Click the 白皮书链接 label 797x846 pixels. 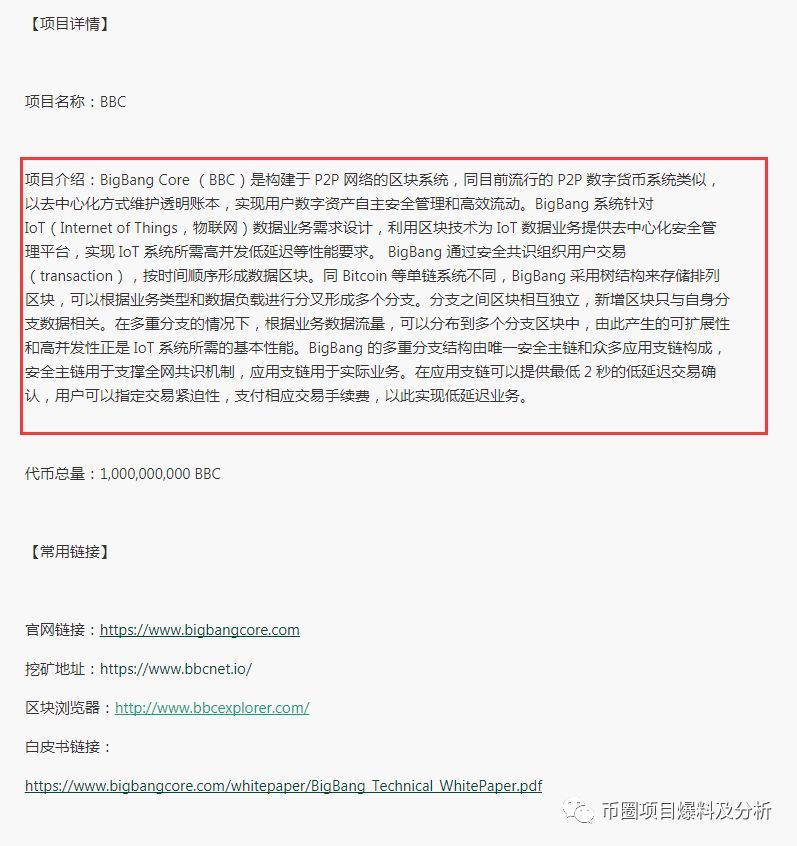click(67, 747)
